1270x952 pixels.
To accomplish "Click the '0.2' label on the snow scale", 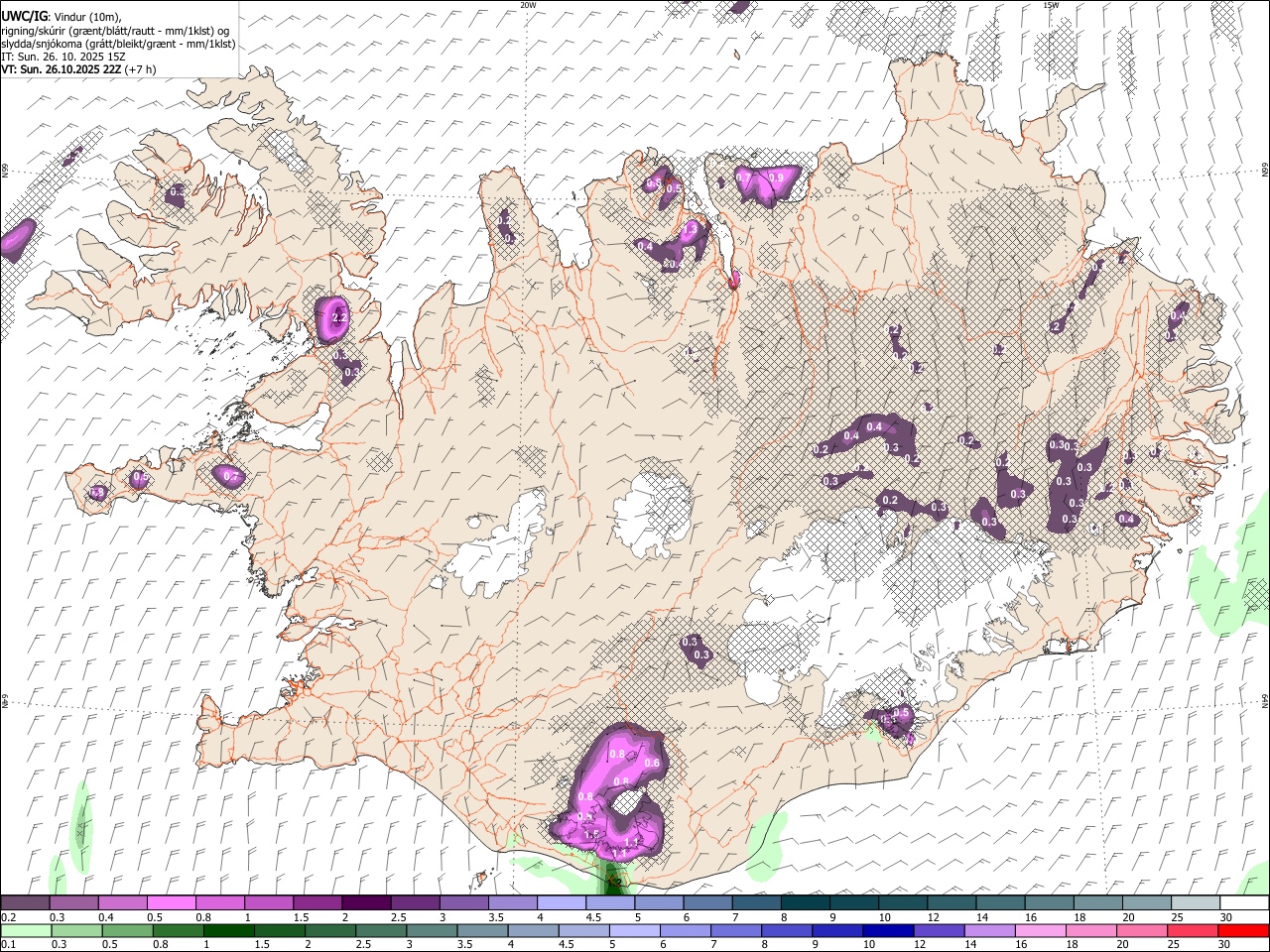I will [7, 917].
